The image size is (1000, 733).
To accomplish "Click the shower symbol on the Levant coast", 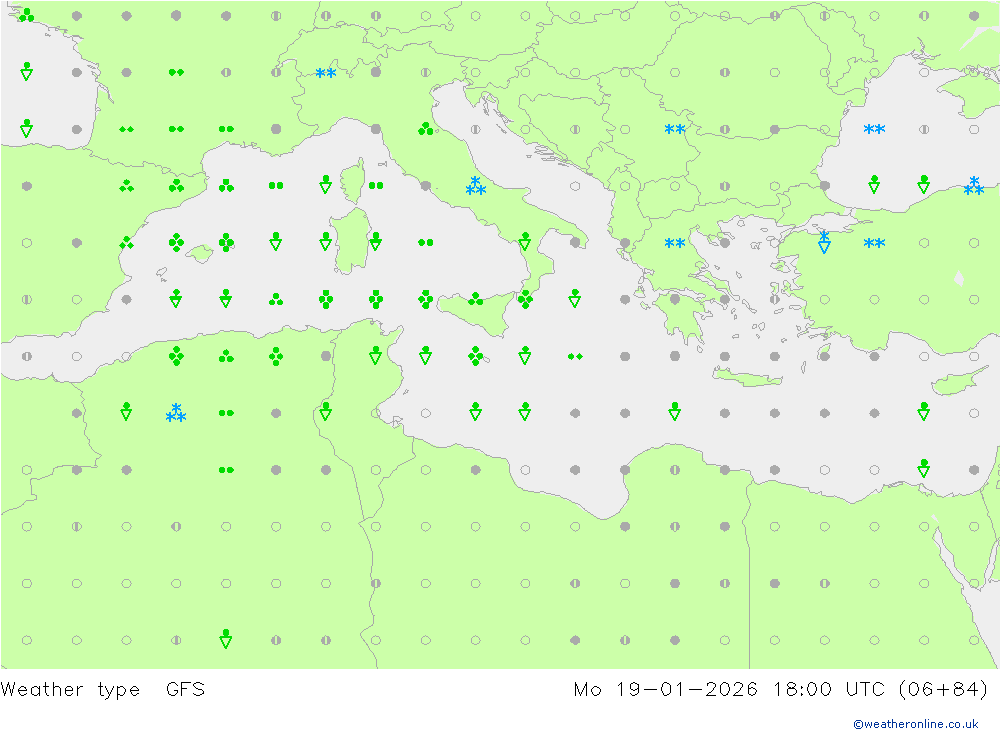I will click(924, 468).
